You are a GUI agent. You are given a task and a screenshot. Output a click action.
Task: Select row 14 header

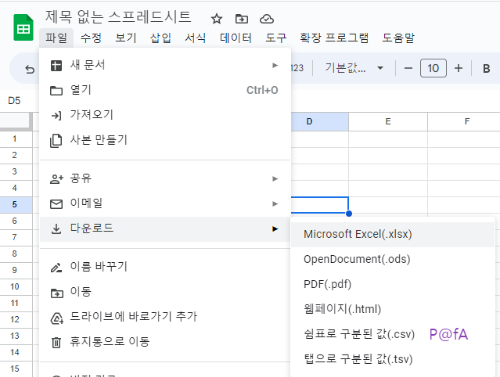pos(15,352)
